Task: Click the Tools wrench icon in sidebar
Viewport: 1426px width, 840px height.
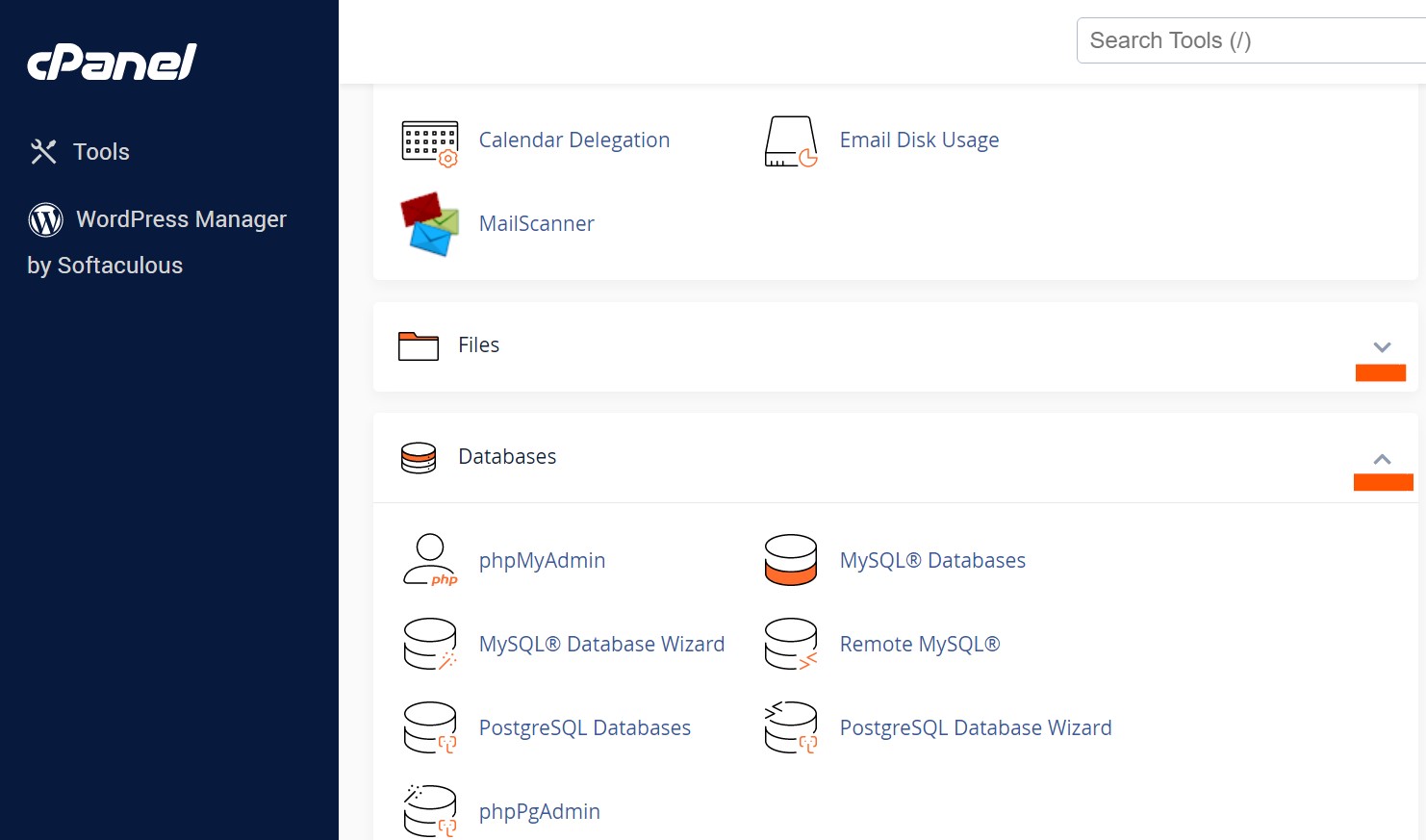Action: point(43,152)
